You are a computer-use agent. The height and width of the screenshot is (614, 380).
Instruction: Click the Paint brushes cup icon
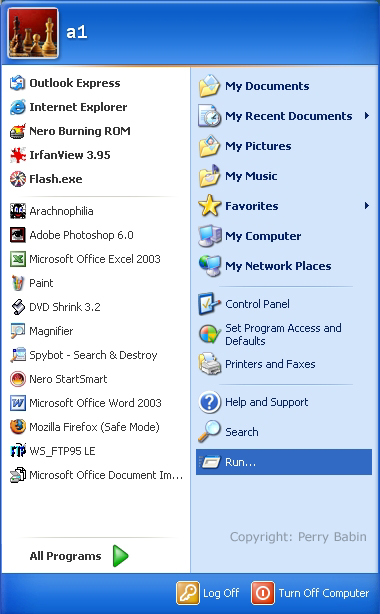[18, 283]
